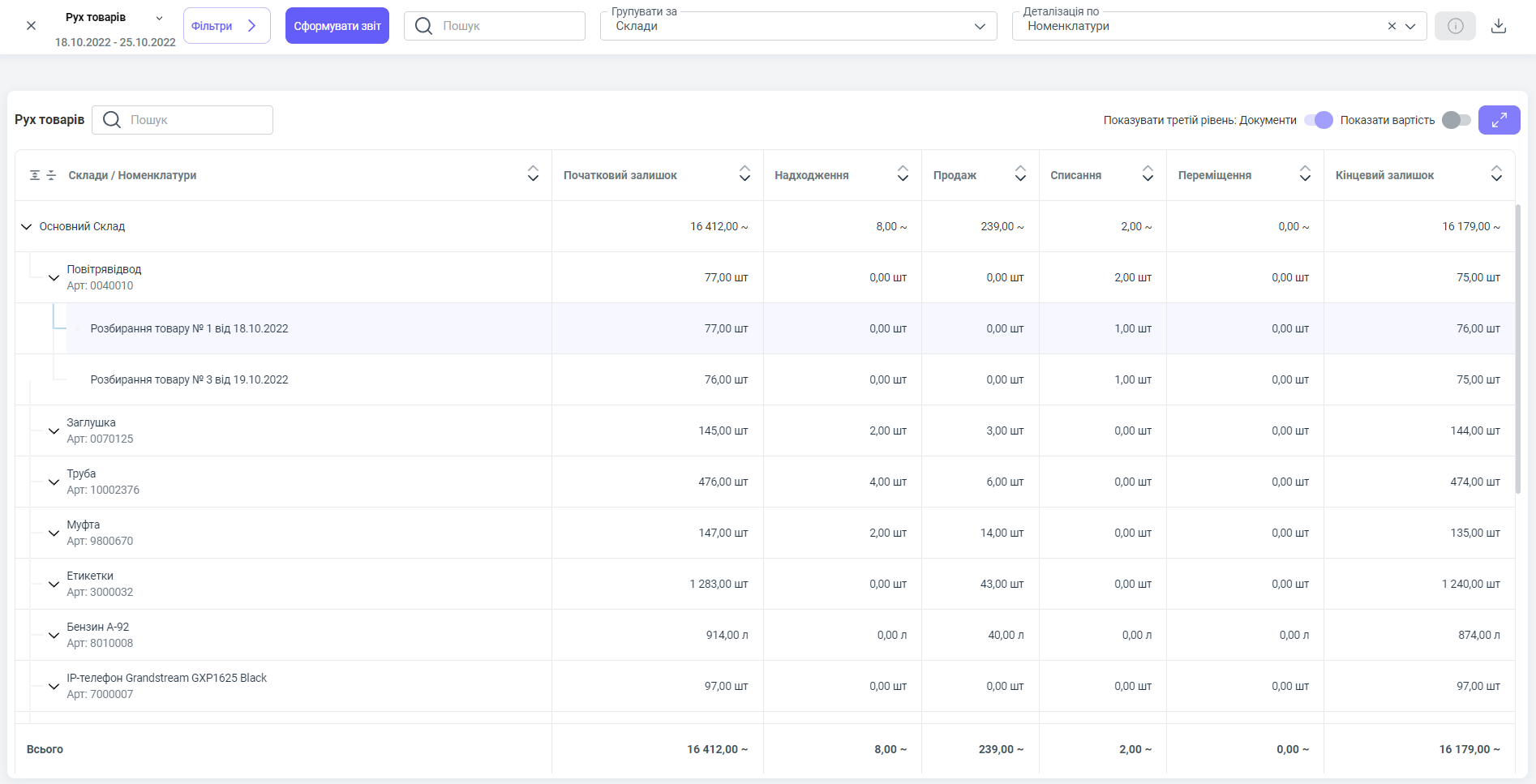Image resolution: width=1536 pixels, height=784 pixels.
Task: Click the info icon button
Action: pos(1455,26)
